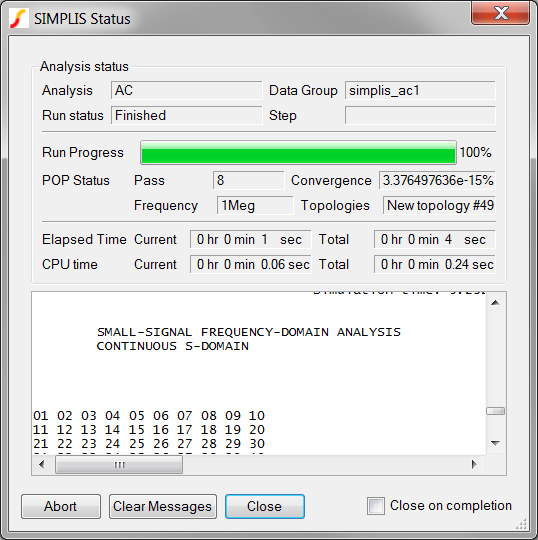Click the Analysis field showing AC

click(x=186, y=91)
